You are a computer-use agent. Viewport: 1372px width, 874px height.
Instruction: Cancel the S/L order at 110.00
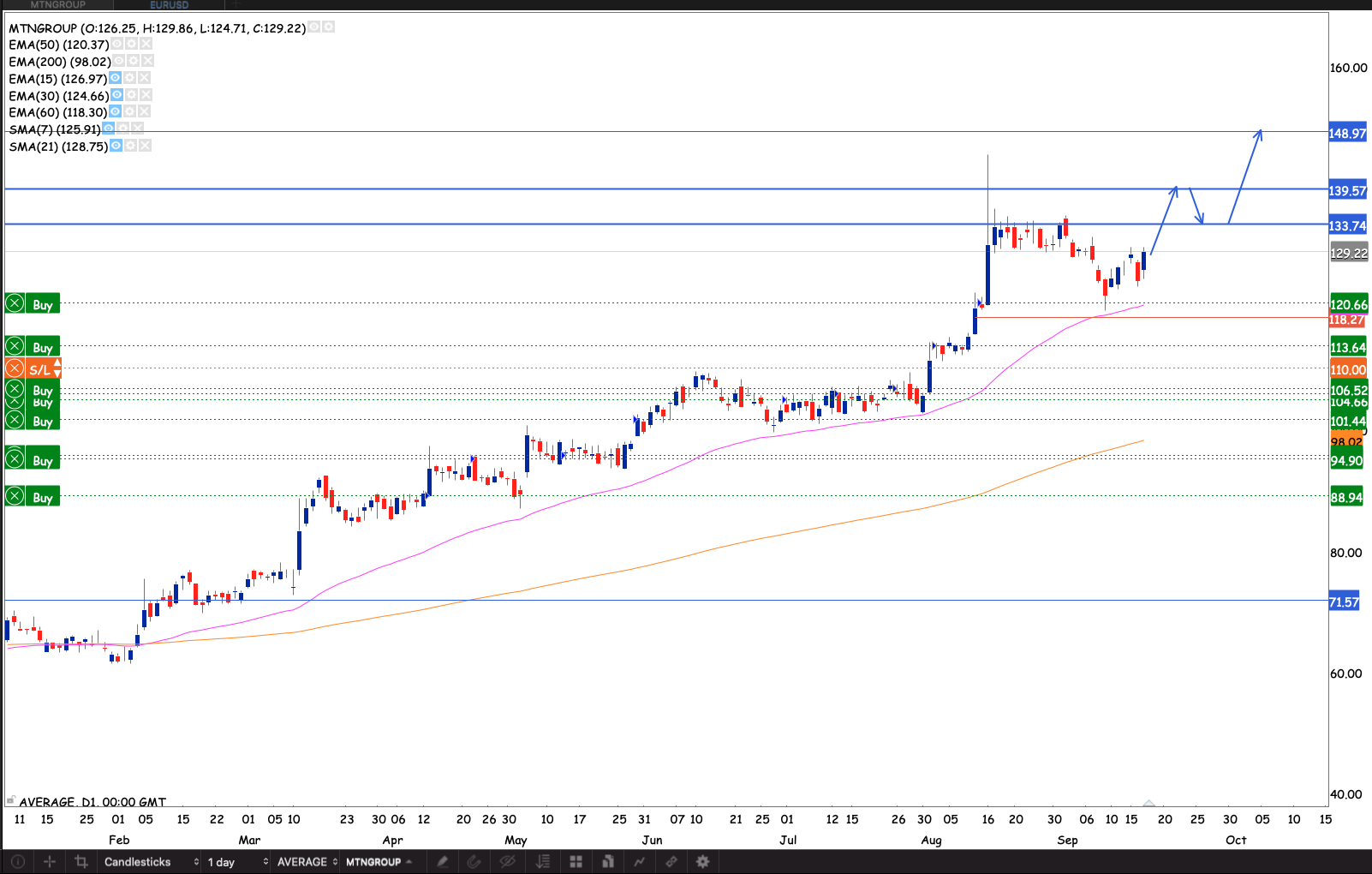(15, 369)
